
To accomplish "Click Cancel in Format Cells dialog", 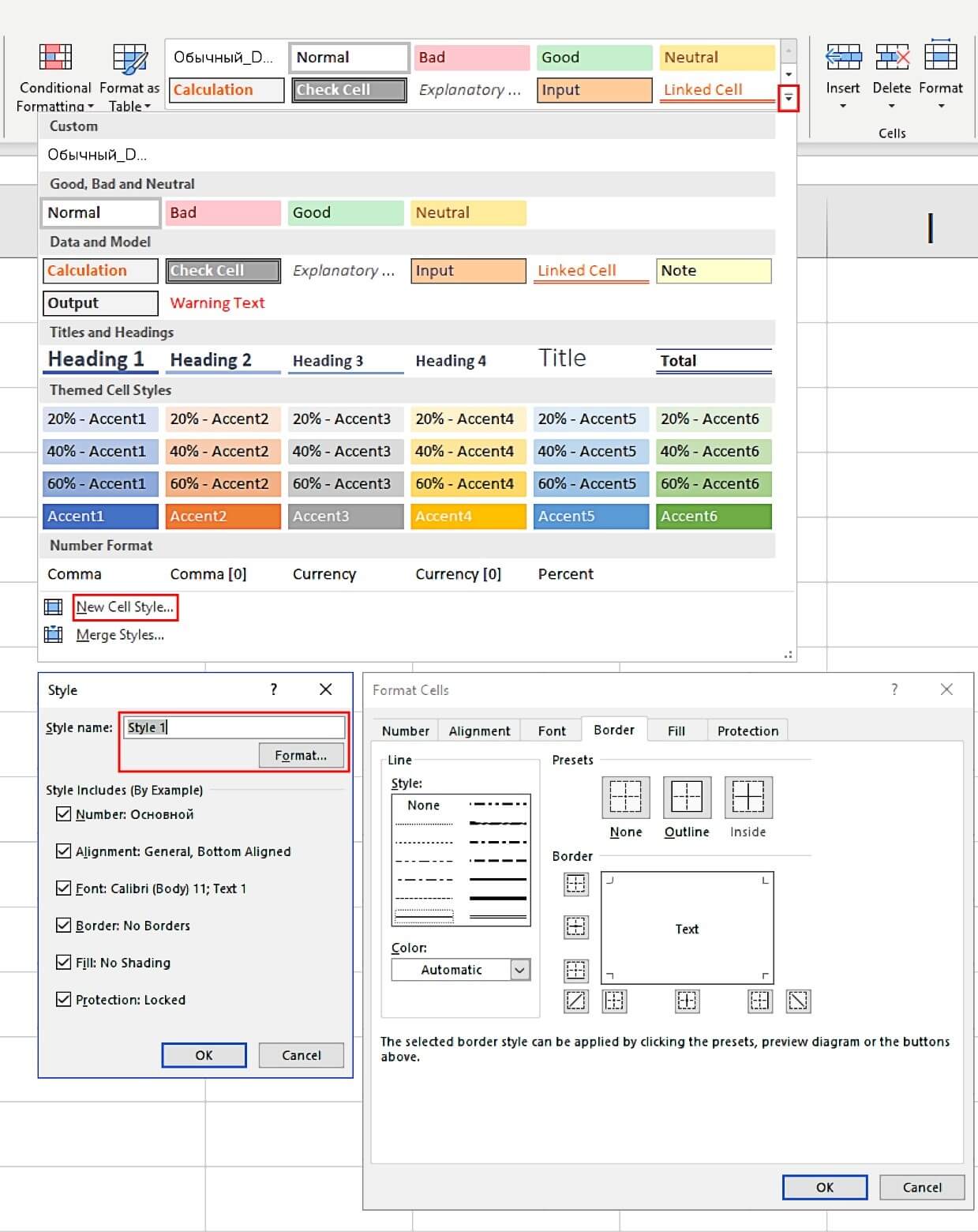I will coord(922,1187).
